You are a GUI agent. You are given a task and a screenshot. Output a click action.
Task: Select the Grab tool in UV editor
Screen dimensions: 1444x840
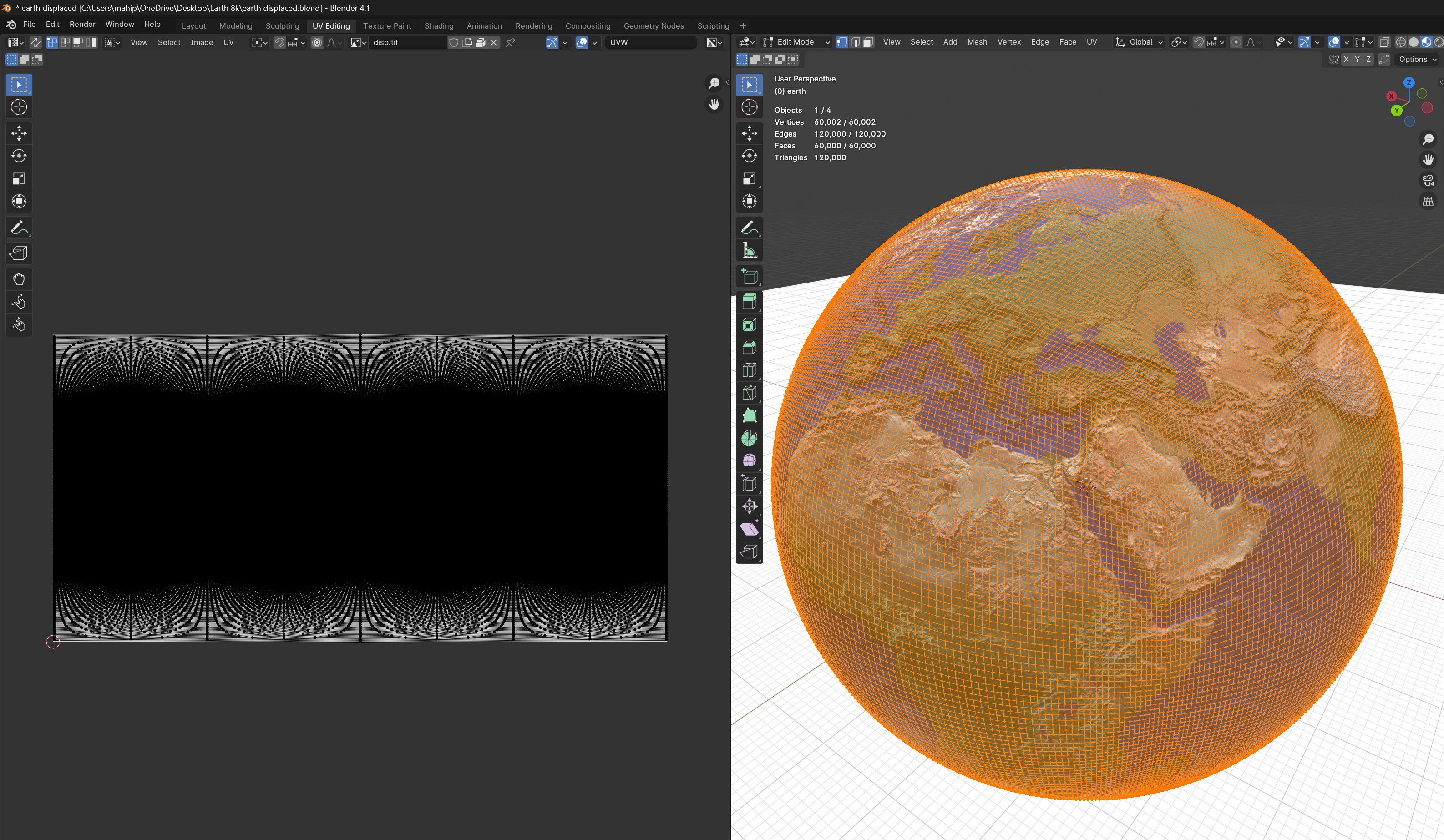(19, 279)
